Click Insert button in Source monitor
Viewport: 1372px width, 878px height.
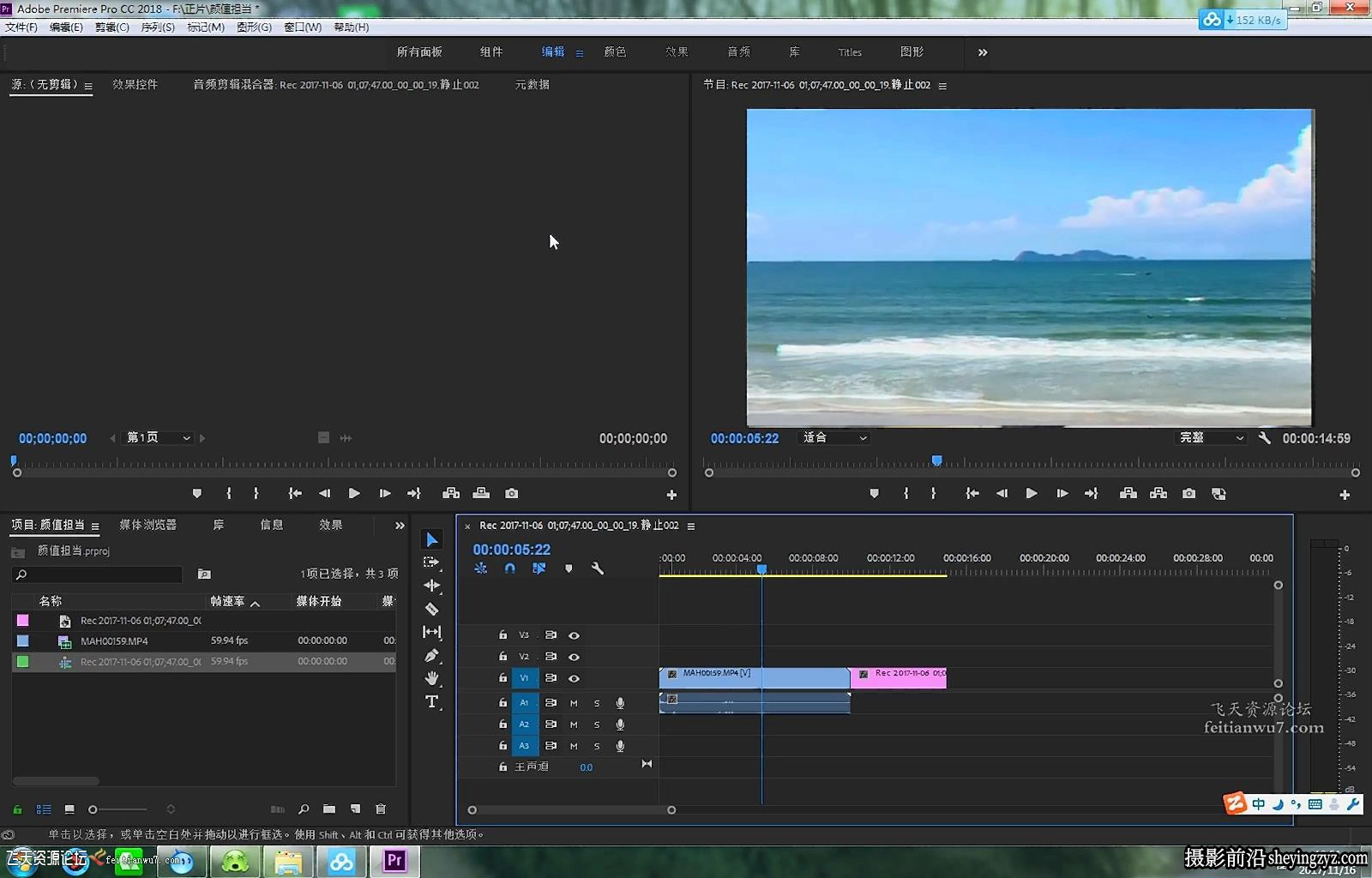(451, 493)
